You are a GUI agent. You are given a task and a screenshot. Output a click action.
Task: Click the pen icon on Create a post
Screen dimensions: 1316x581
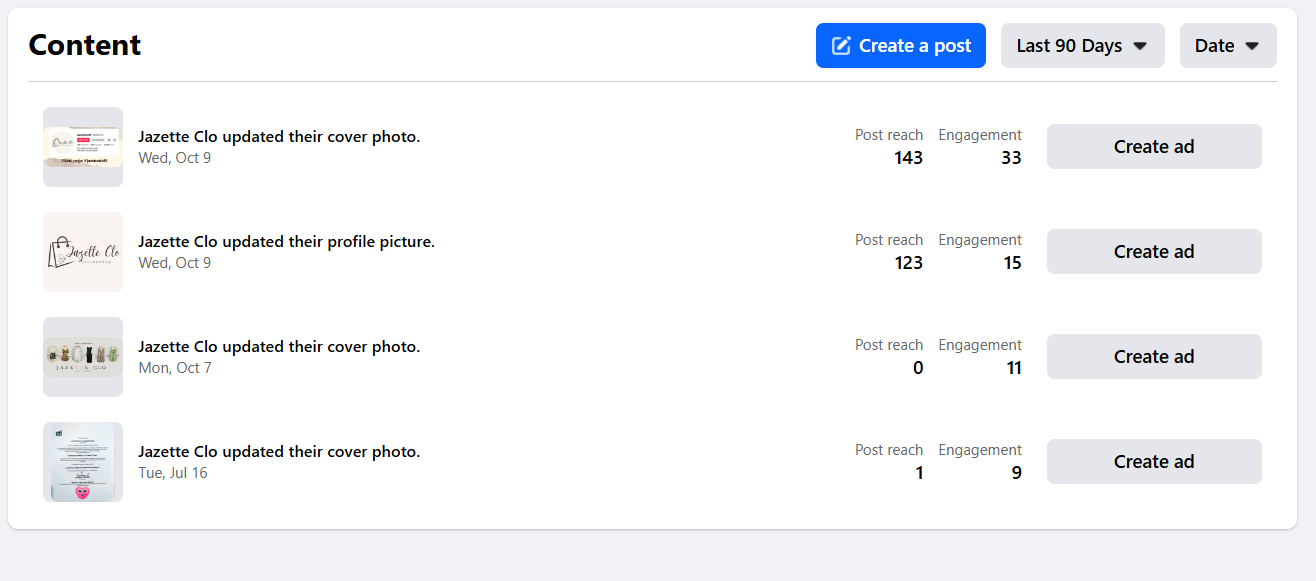point(840,44)
